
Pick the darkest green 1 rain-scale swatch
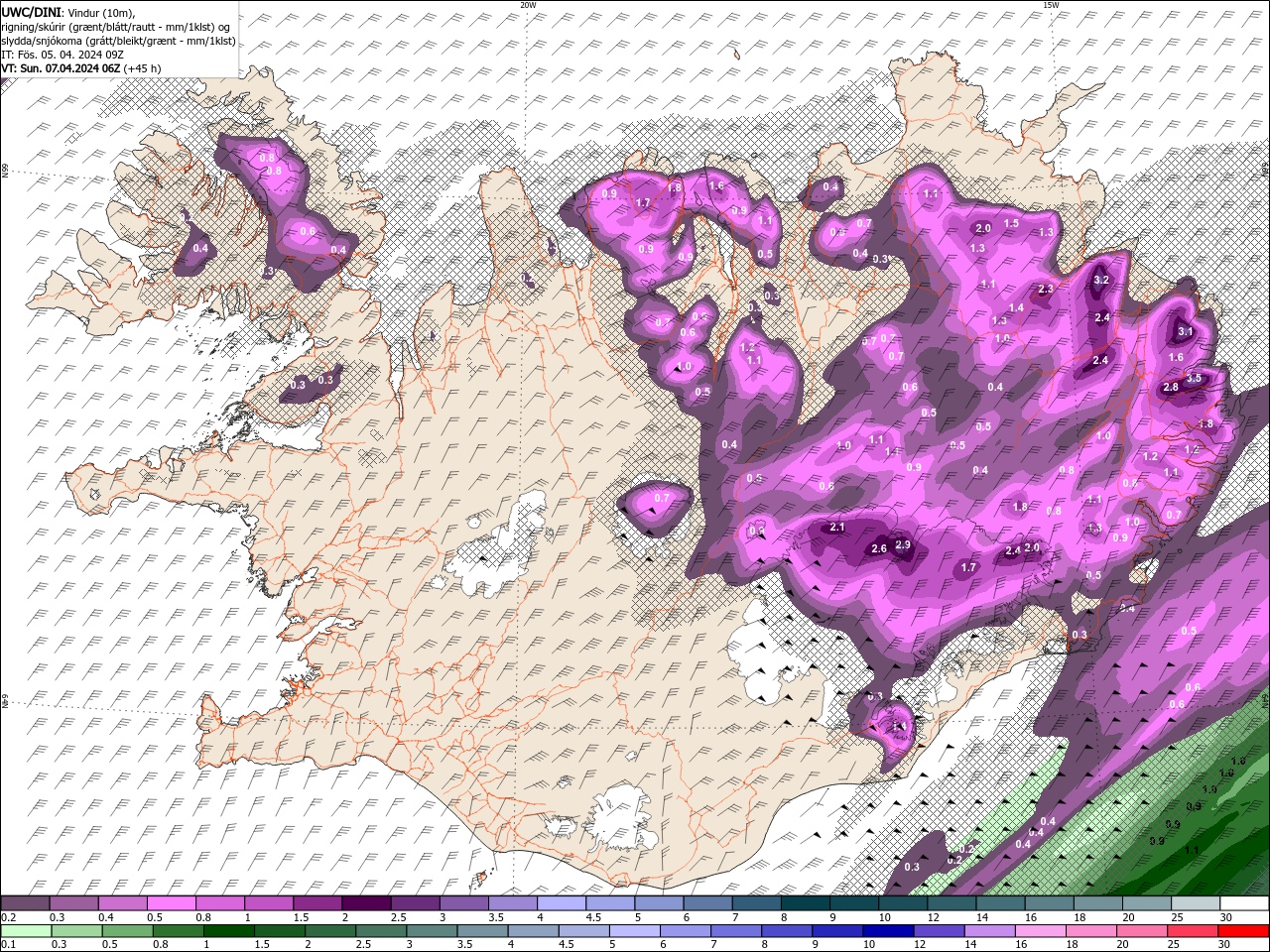pos(228,931)
